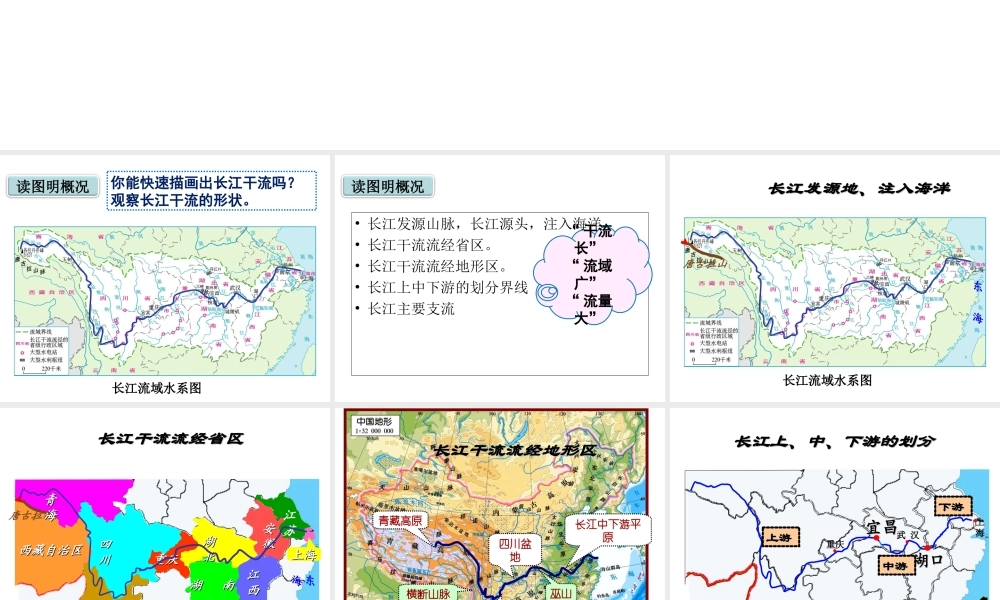1000x600 pixels.
Task: Click the 横断山脉 label on the terrain map
Action: coord(428,593)
